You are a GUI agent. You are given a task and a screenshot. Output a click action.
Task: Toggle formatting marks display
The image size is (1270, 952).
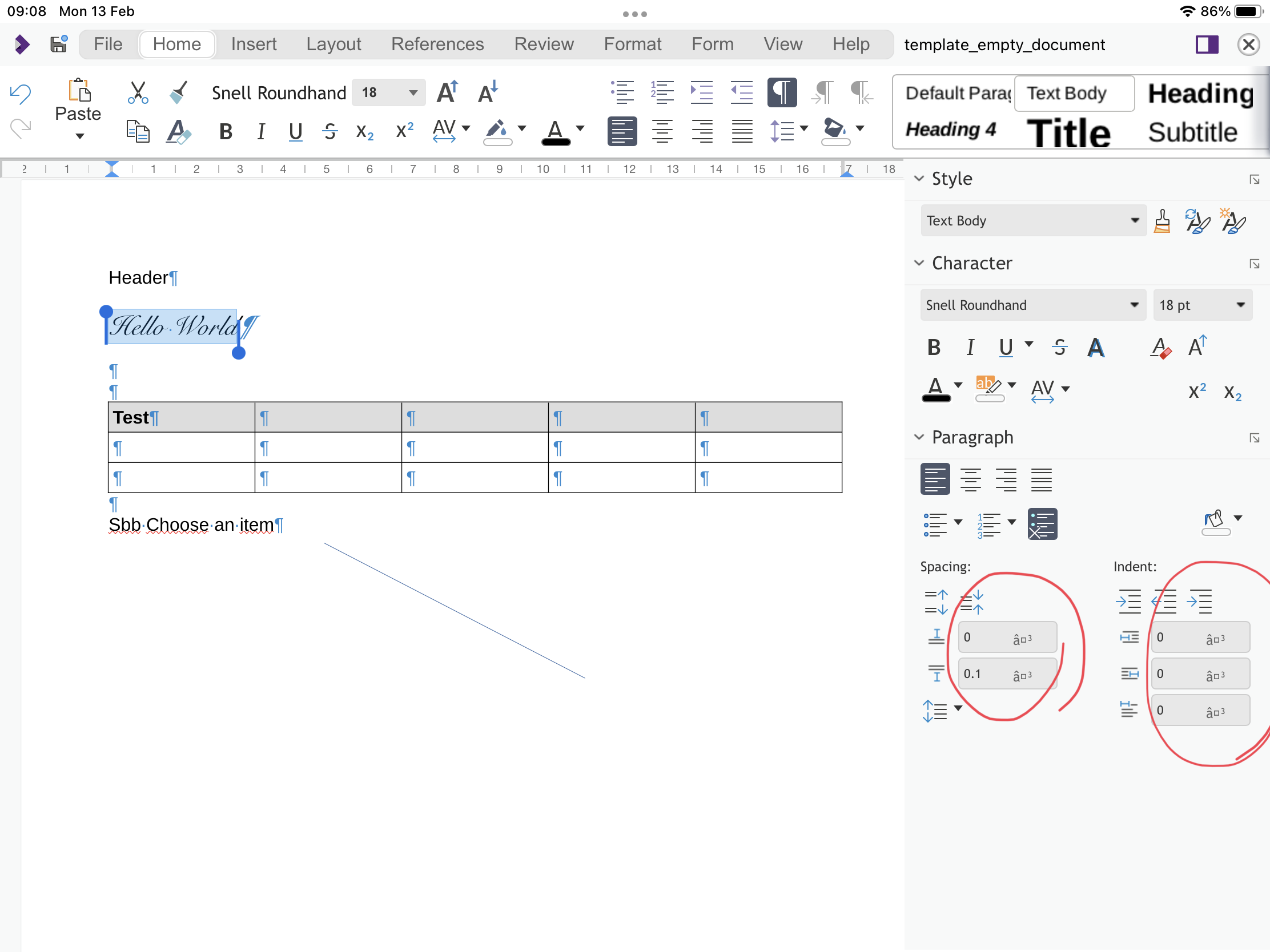[781, 92]
